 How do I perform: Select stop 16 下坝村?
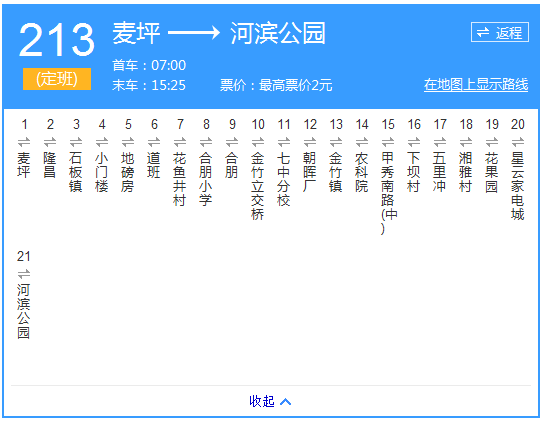[414, 172]
